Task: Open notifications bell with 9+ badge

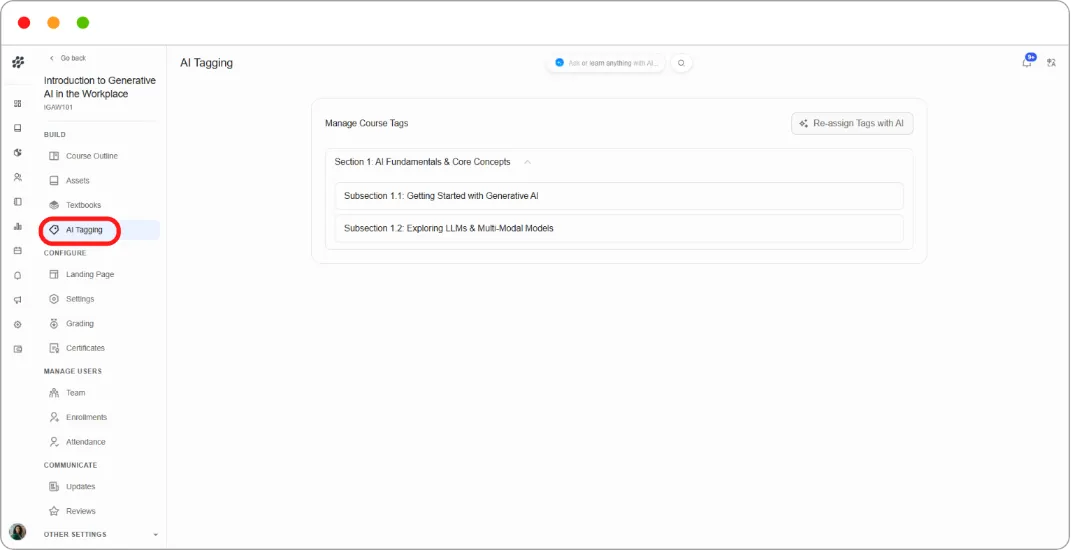Action: point(1027,61)
